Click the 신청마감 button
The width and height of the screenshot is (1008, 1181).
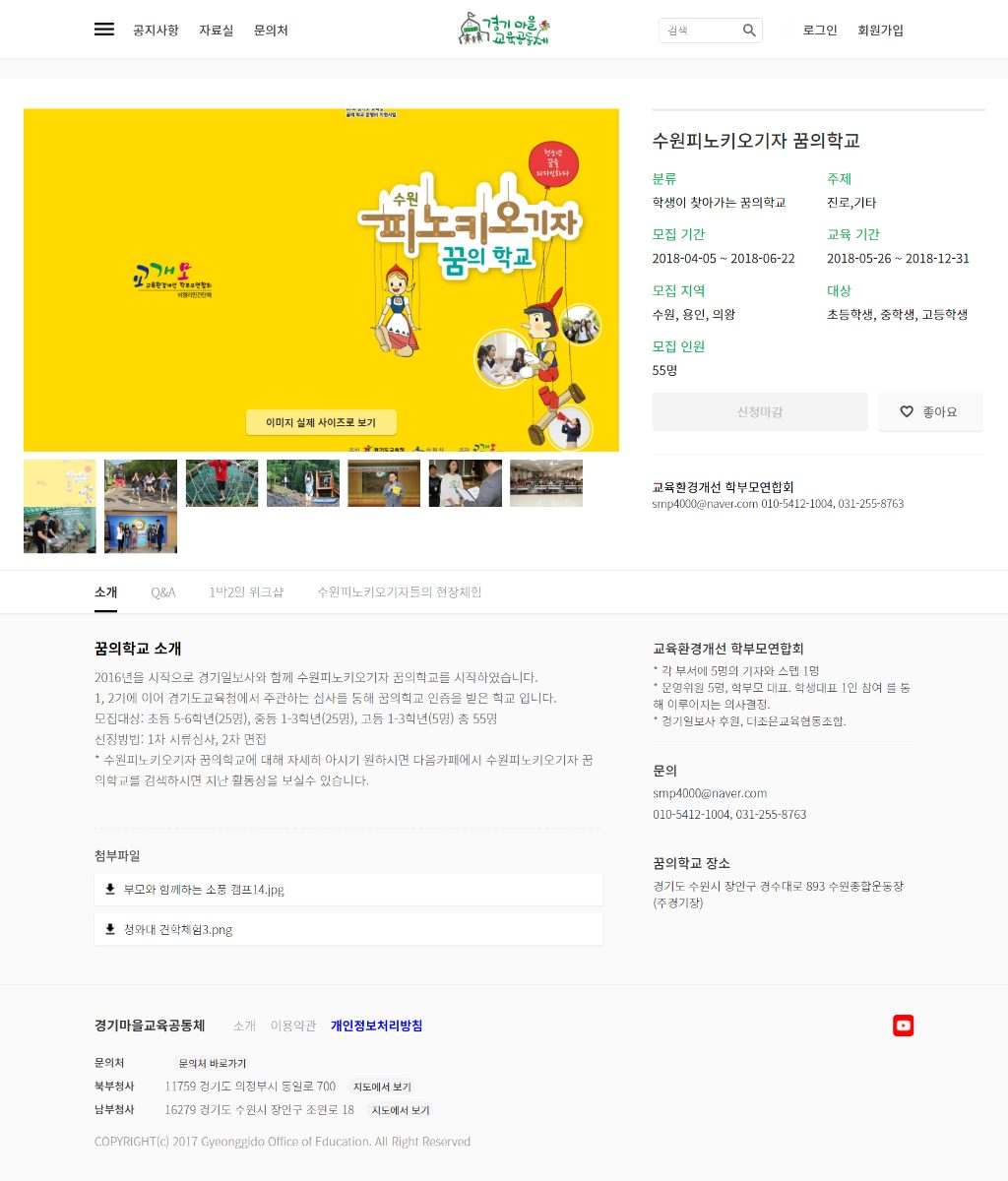[760, 411]
